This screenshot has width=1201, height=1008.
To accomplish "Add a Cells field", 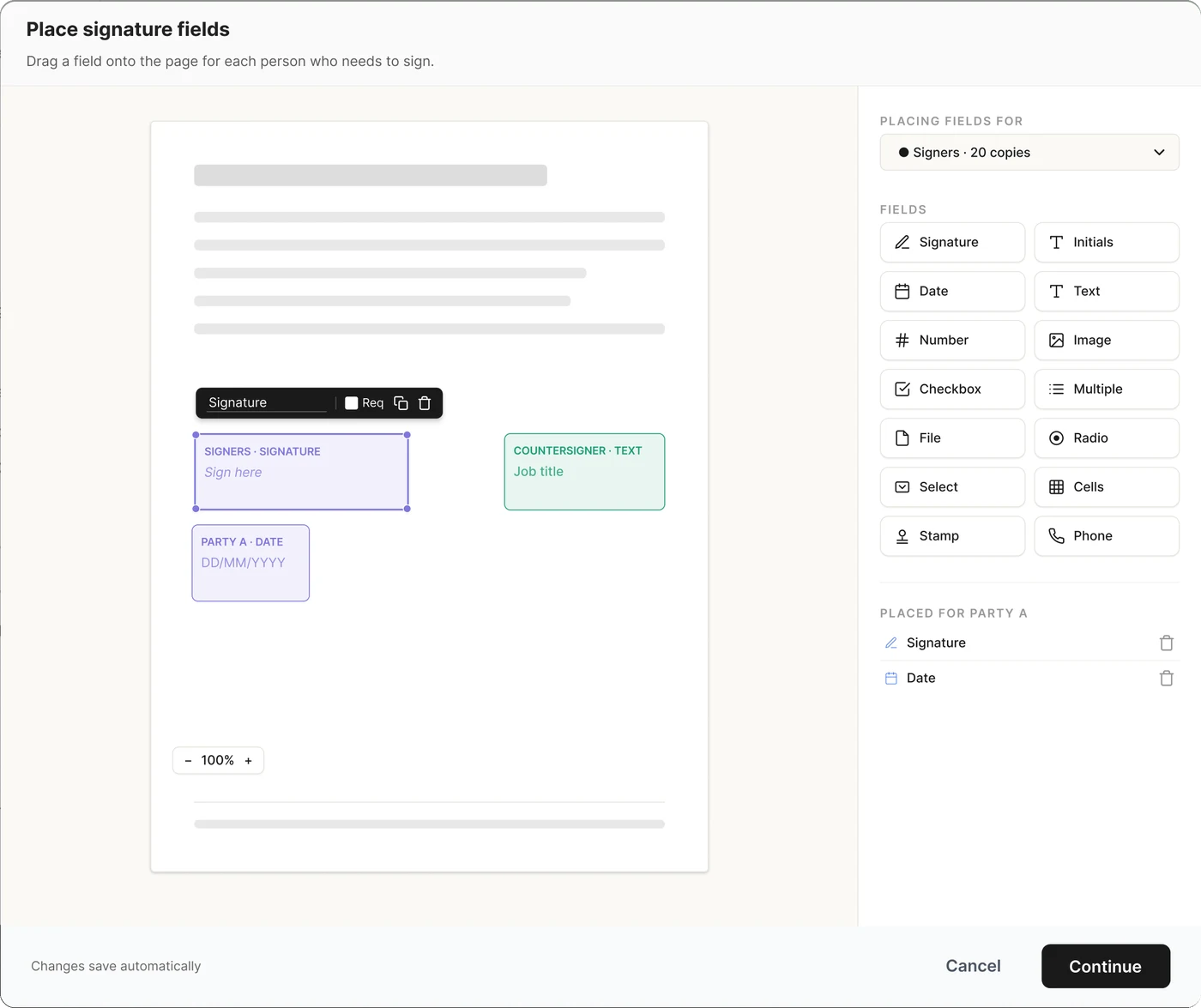I will coord(1107,487).
